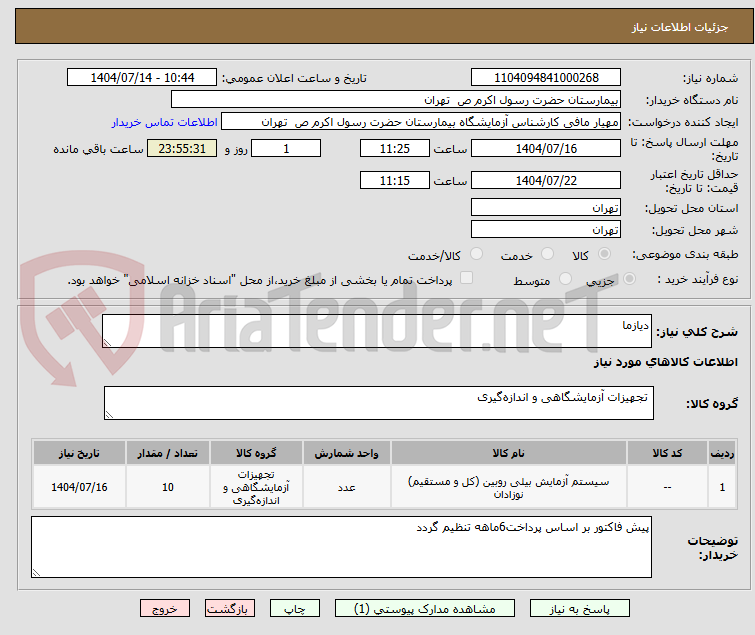This screenshot has width=755, height=635.
Task: Open اطلاعات تماس خریدار link
Action: tap(165, 122)
